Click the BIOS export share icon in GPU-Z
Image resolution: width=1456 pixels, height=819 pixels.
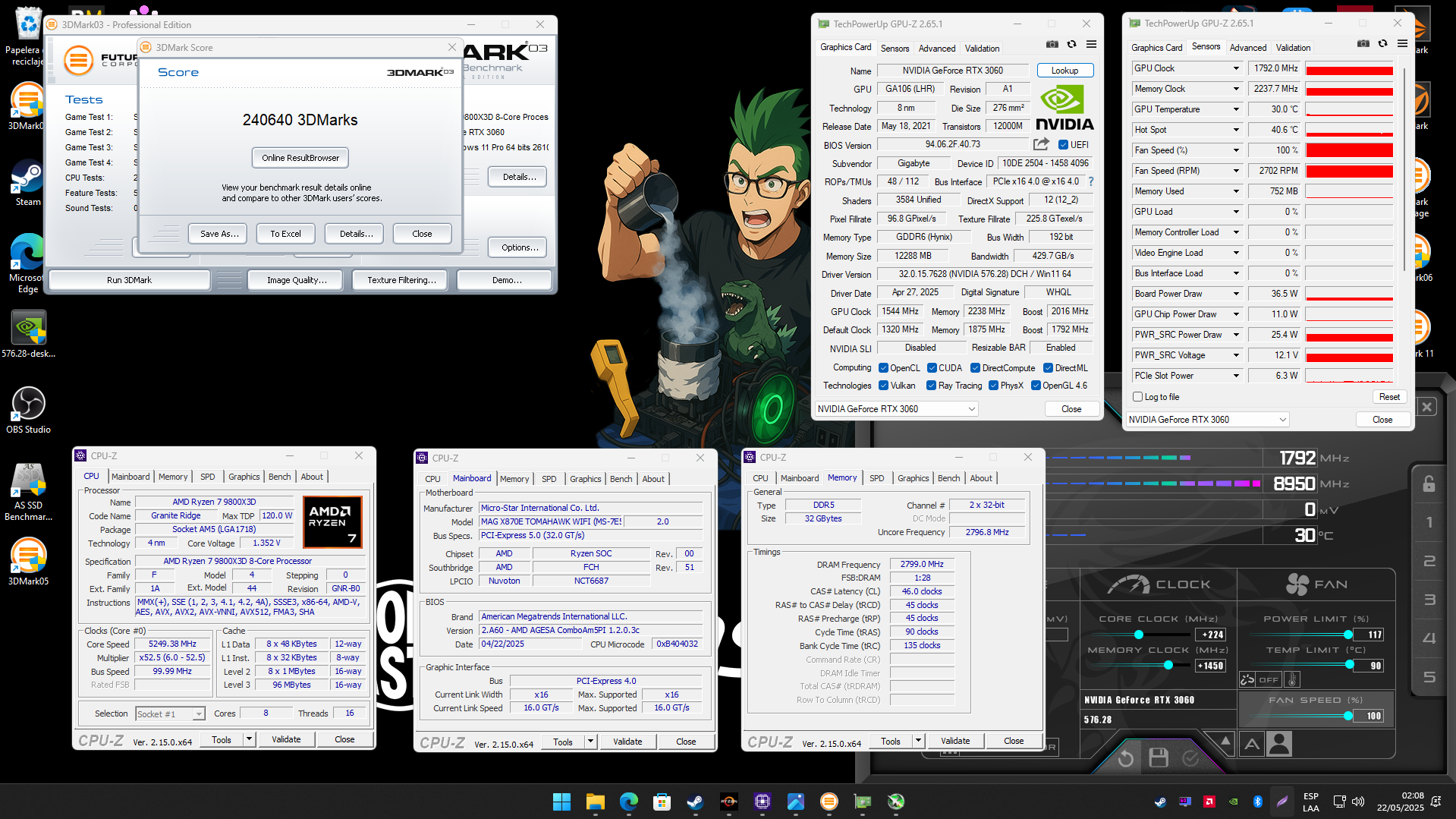tap(1041, 144)
